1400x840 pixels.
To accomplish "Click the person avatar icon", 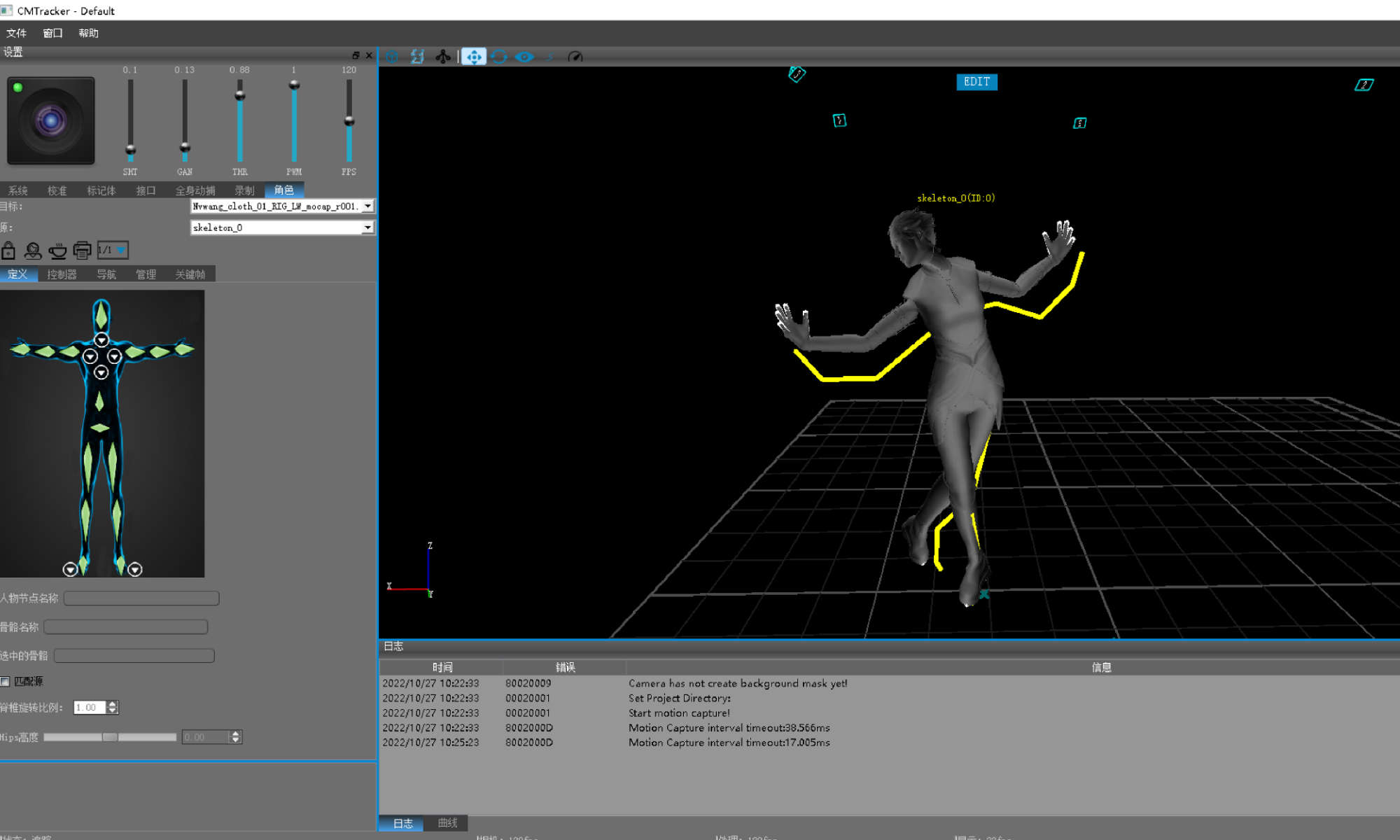I will 33,250.
